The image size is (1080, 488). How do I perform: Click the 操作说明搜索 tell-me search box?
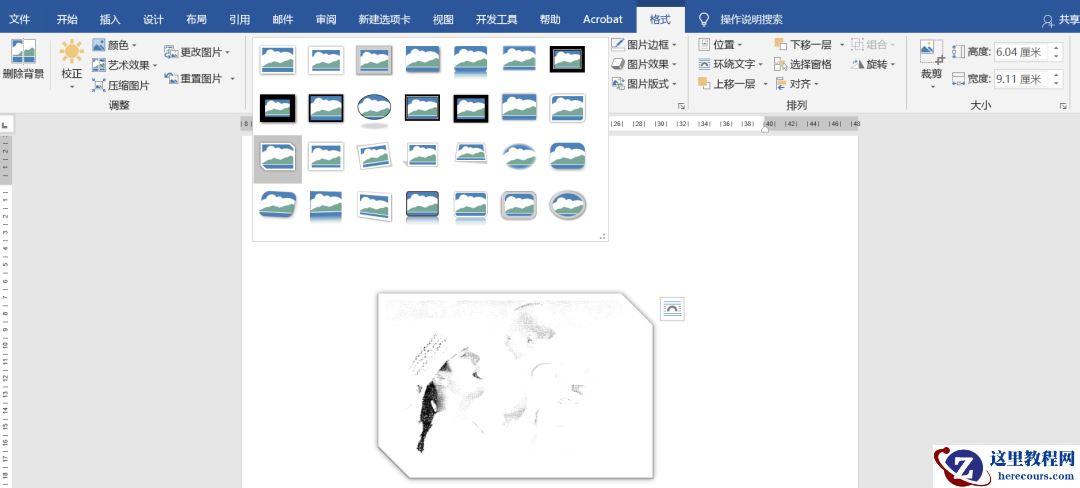[751, 19]
